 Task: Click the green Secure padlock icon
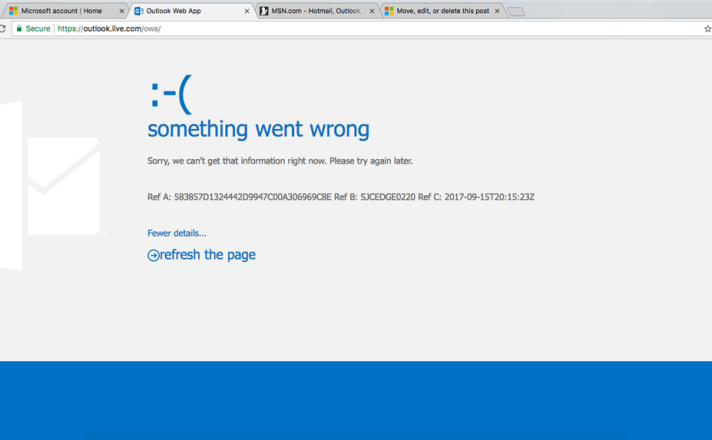pos(19,29)
